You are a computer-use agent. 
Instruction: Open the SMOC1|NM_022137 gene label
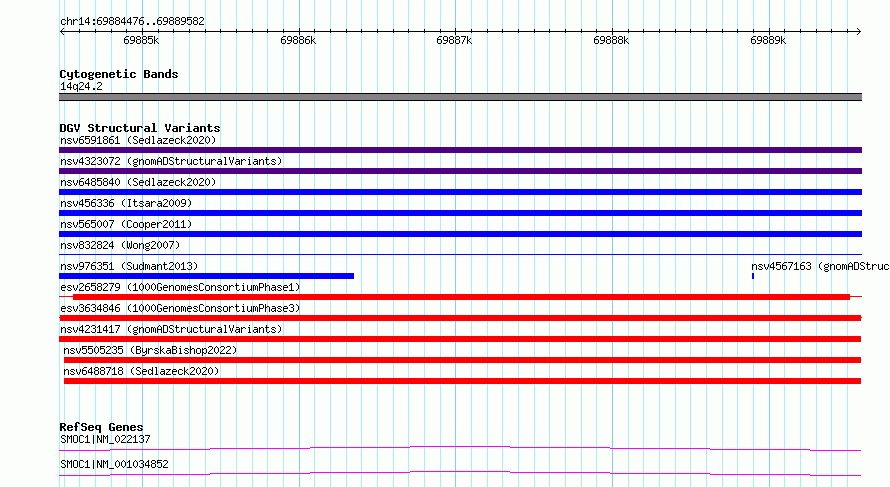coord(105,439)
